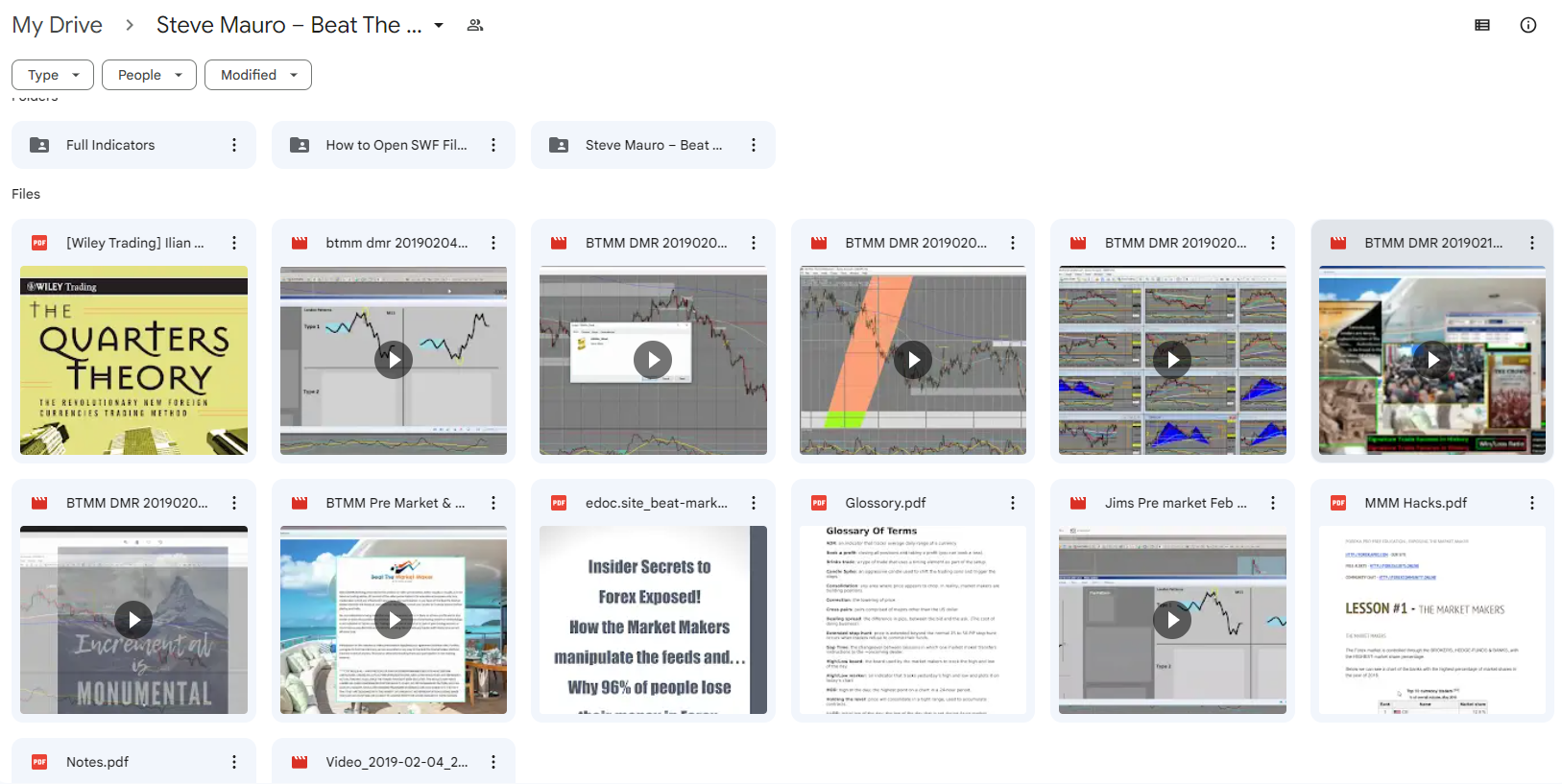1562x784 pixels.
Task: Open more actions for Notes.pdf
Action: click(234, 762)
